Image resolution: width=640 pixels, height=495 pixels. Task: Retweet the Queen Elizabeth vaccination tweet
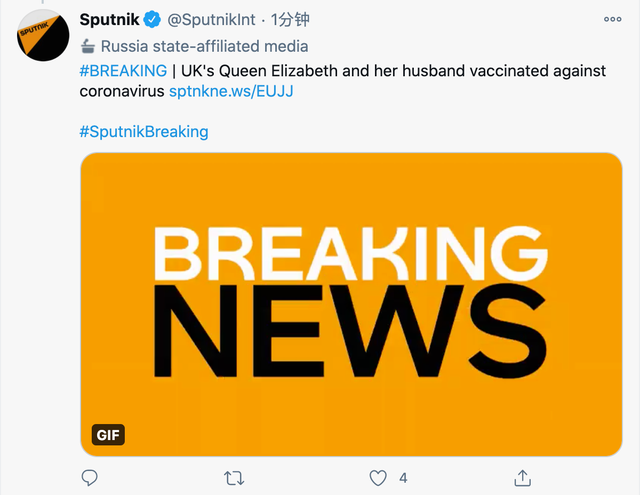tap(233, 477)
